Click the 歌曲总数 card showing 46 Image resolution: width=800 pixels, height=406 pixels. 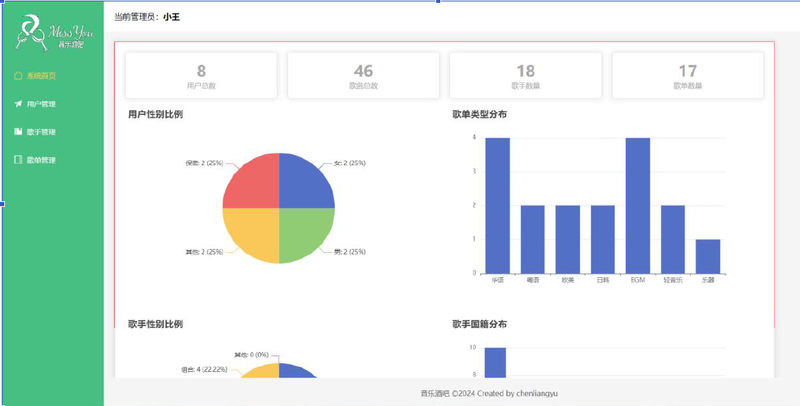363,75
